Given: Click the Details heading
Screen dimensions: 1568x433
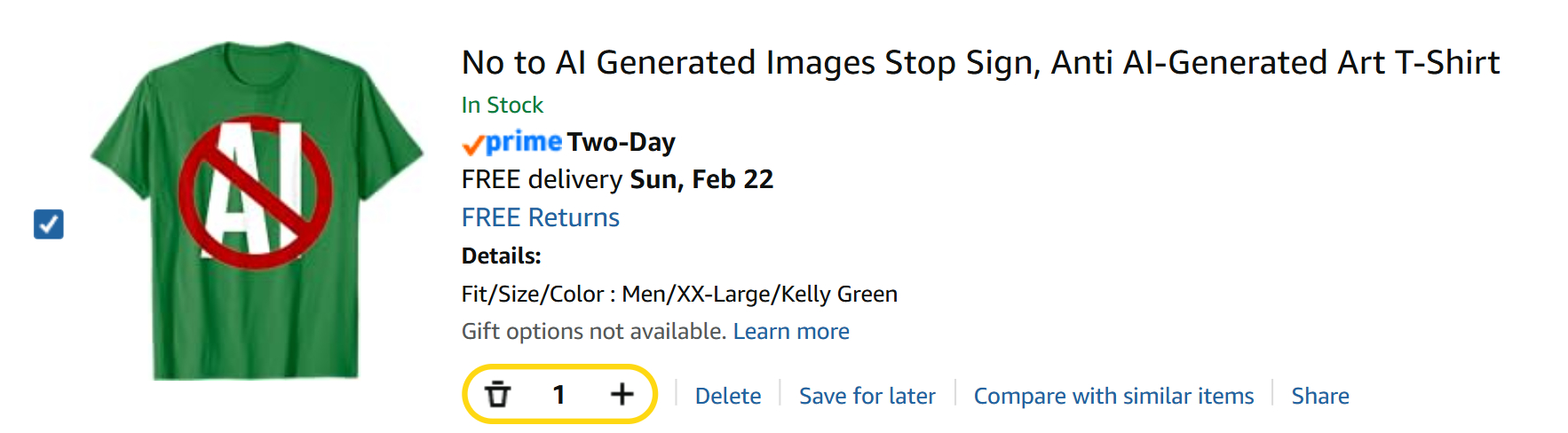Looking at the screenshot, I should tap(501, 256).
